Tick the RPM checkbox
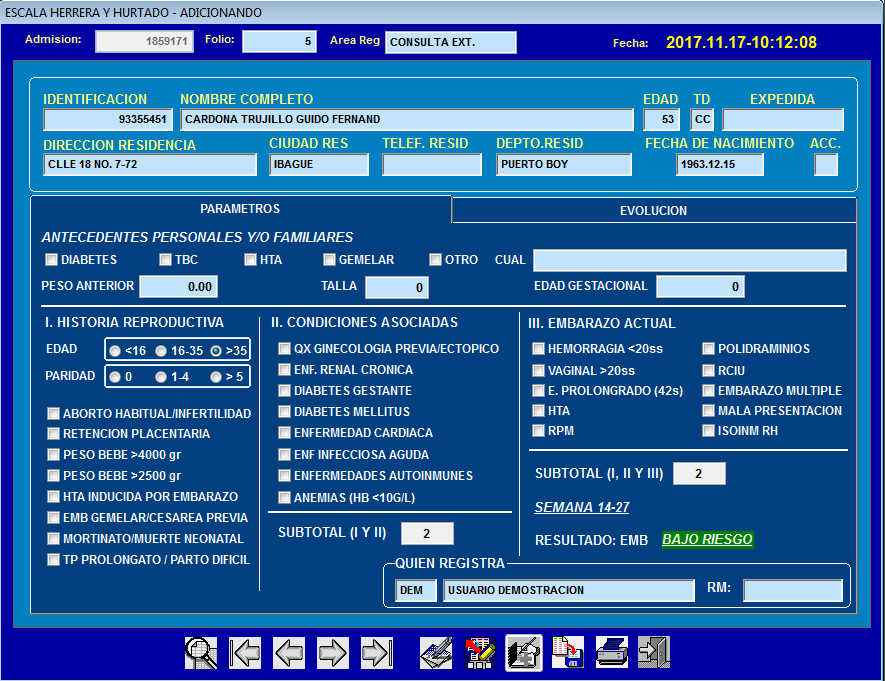This screenshot has width=885, height=681. 538,431
